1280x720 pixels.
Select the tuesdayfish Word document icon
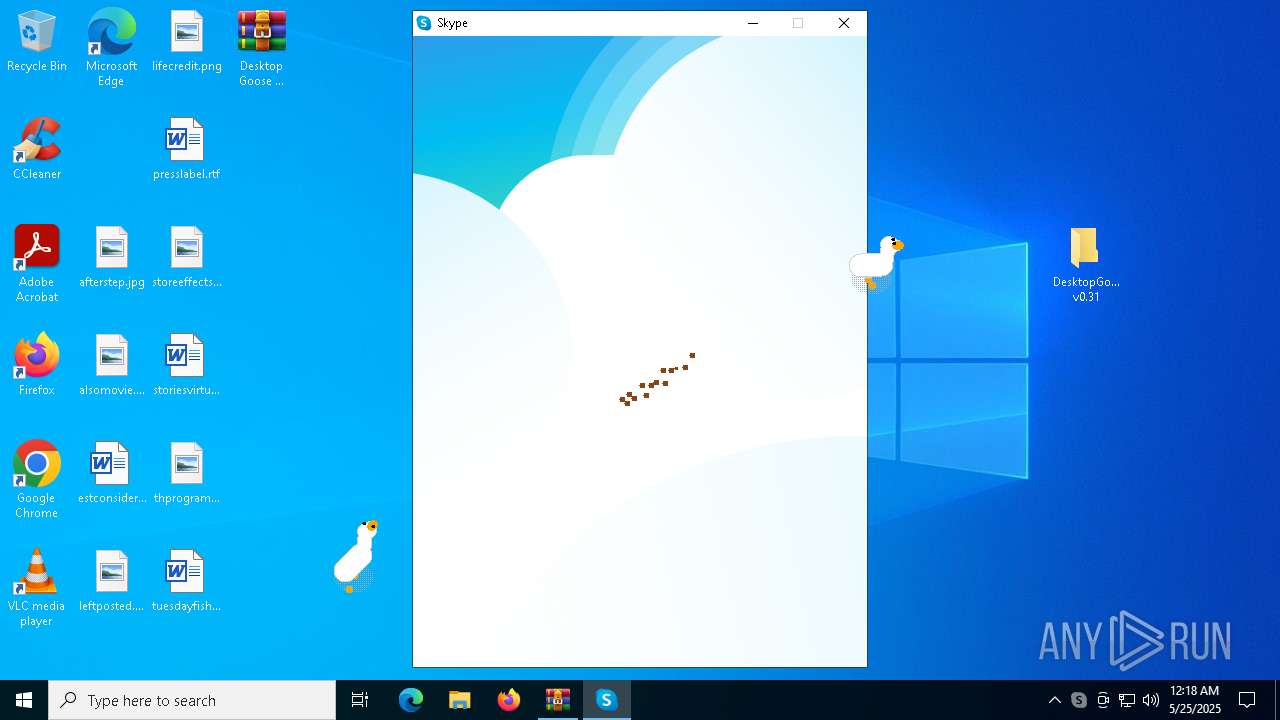point(186,581)
